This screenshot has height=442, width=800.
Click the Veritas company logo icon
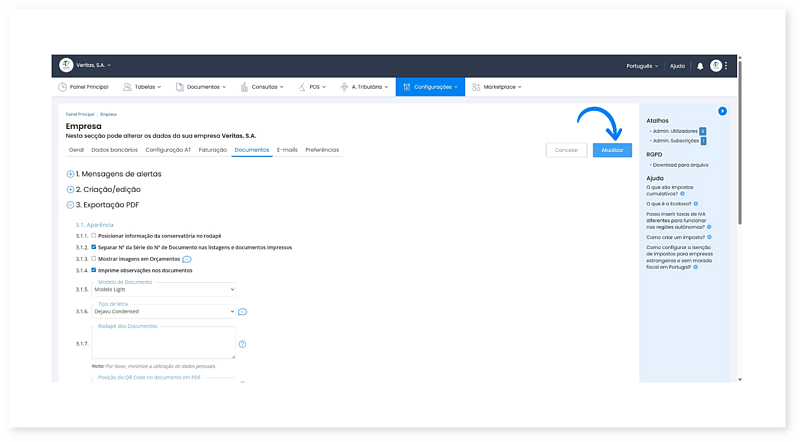(x=66, y=65)
